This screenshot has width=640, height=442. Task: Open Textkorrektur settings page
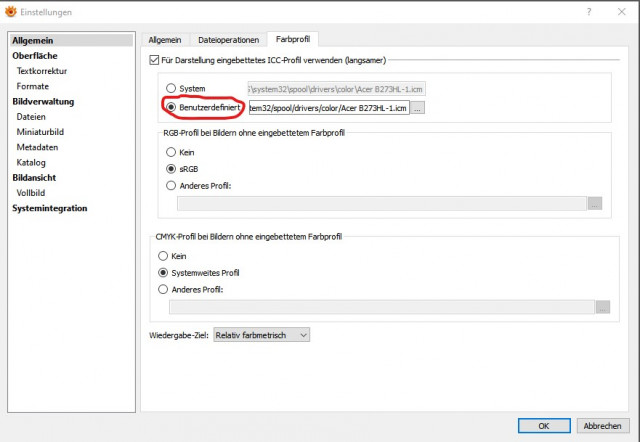pyautogui.click(x=42, y=71)
